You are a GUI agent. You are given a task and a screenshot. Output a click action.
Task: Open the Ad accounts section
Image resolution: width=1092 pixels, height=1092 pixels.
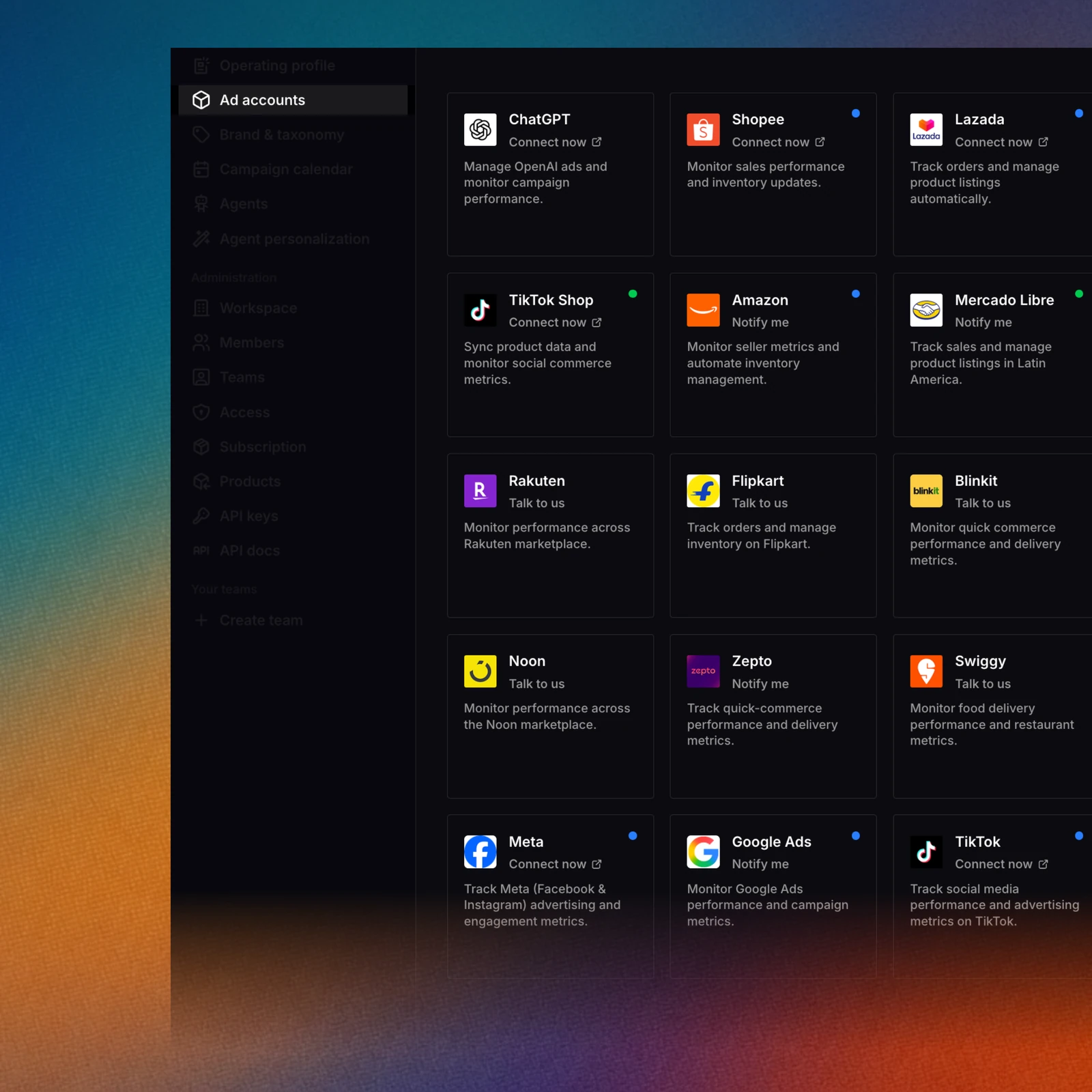pyautogui.click(x=293, y=100)
